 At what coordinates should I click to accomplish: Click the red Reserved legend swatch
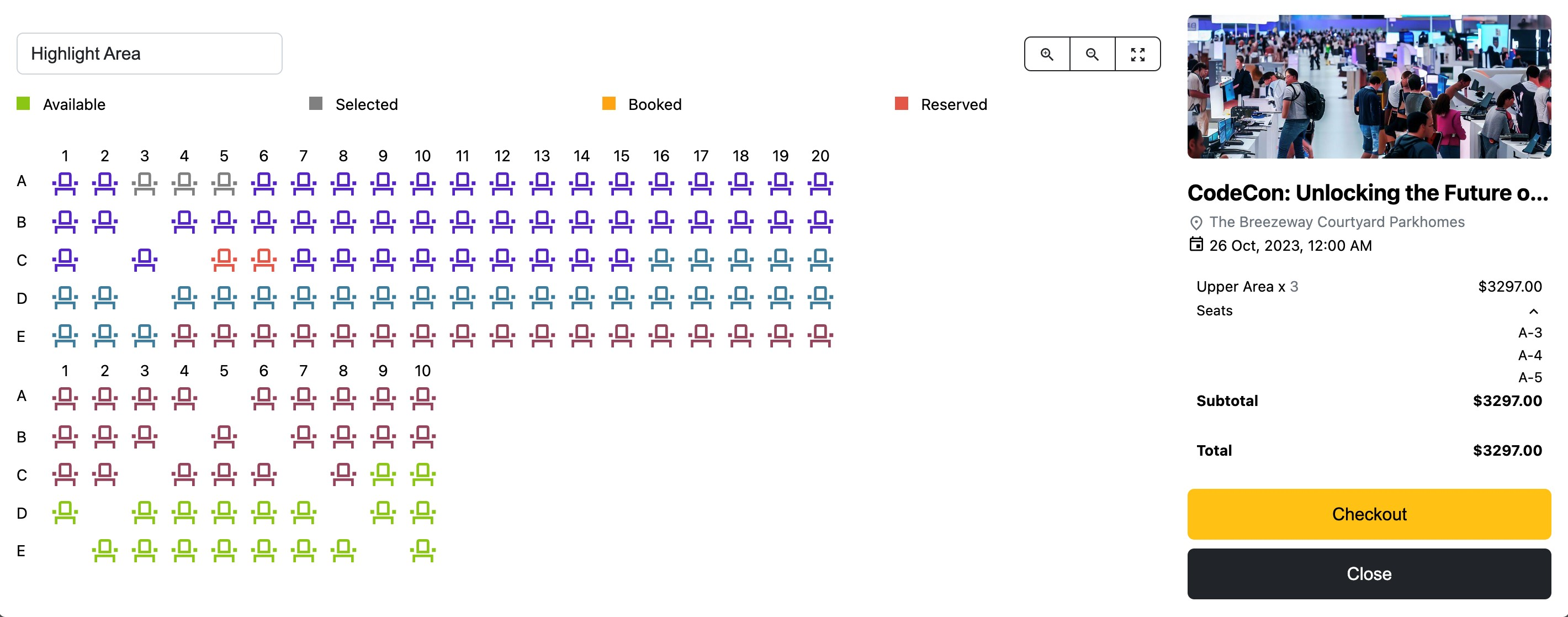point(901,103)
